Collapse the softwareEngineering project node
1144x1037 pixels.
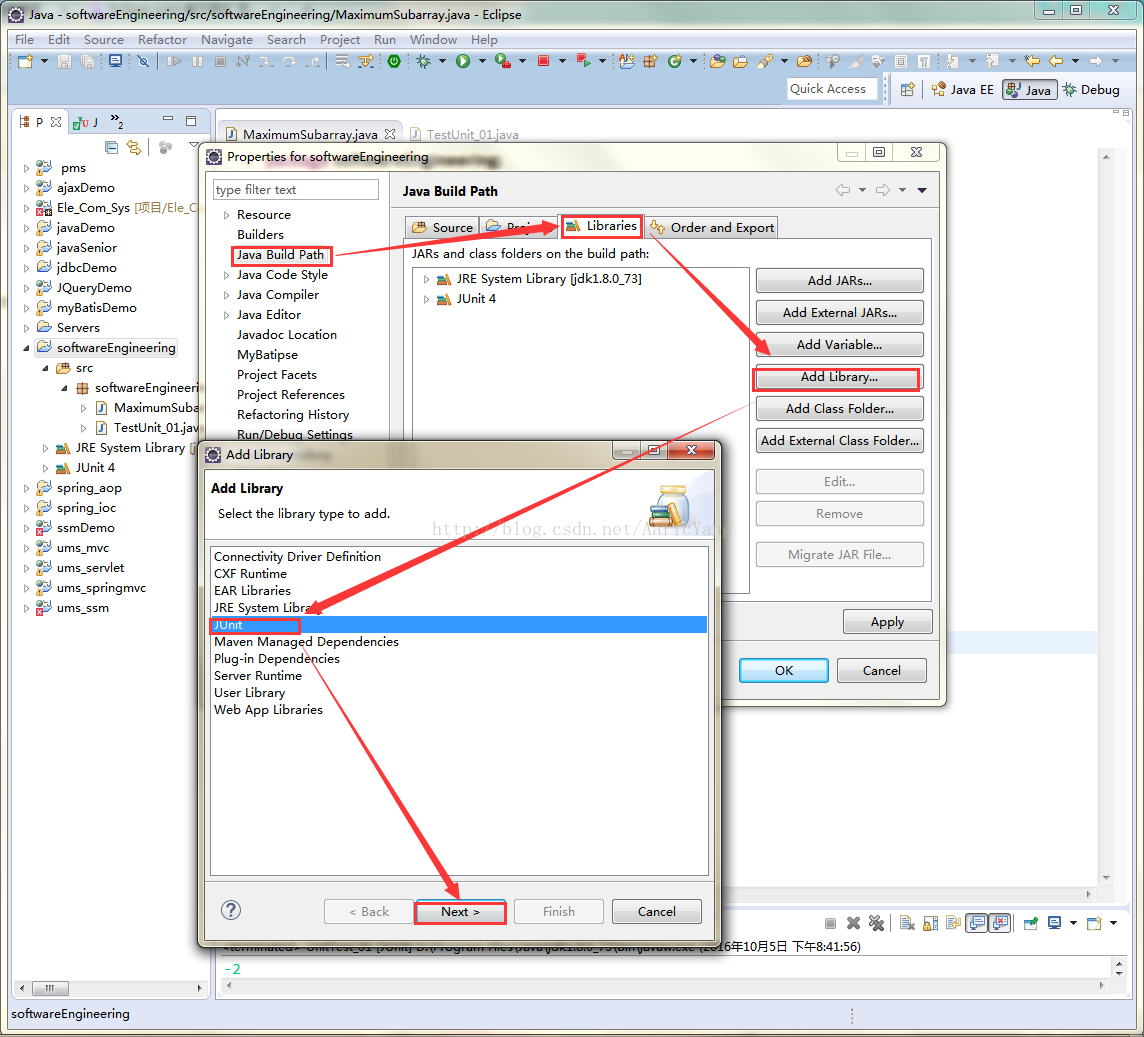click(x=26, y=348)
